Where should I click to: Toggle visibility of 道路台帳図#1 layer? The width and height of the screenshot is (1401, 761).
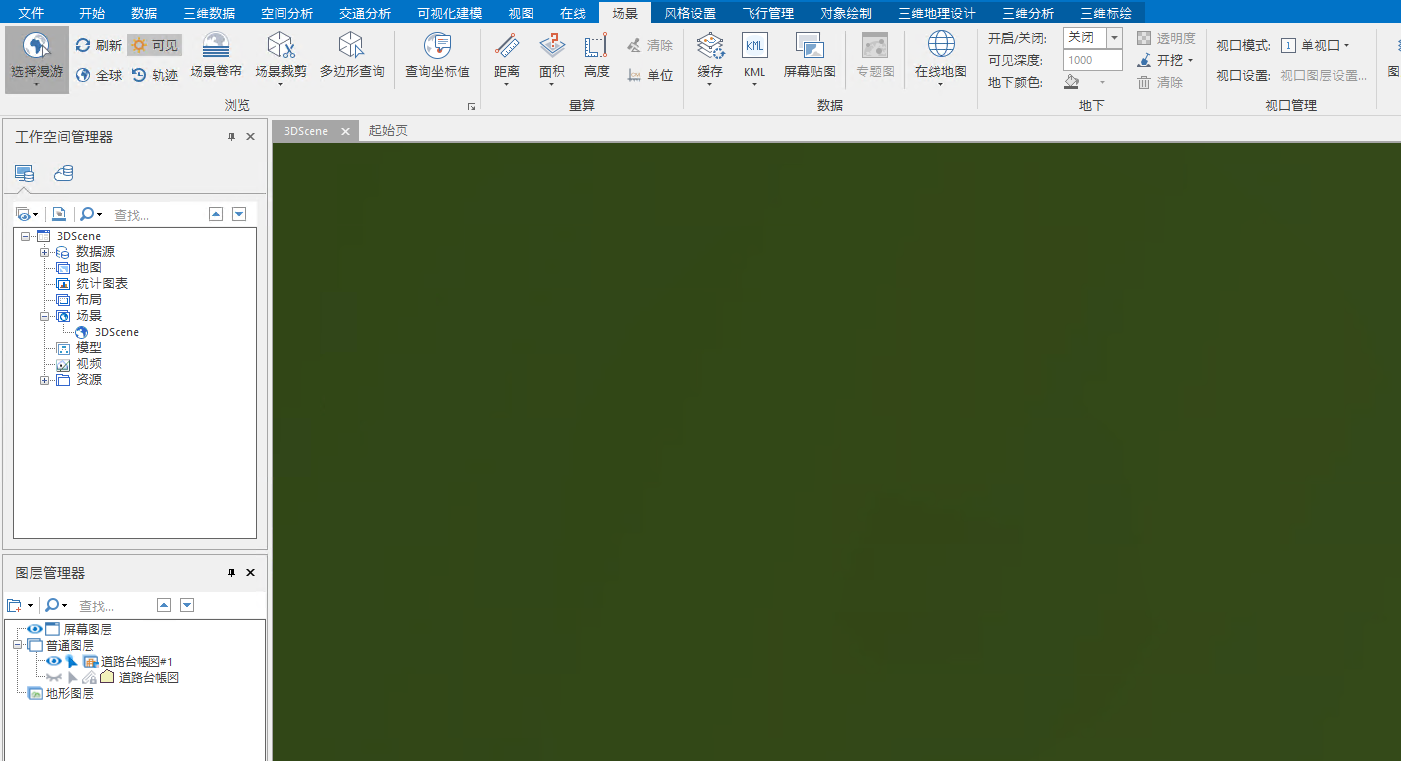54,661
